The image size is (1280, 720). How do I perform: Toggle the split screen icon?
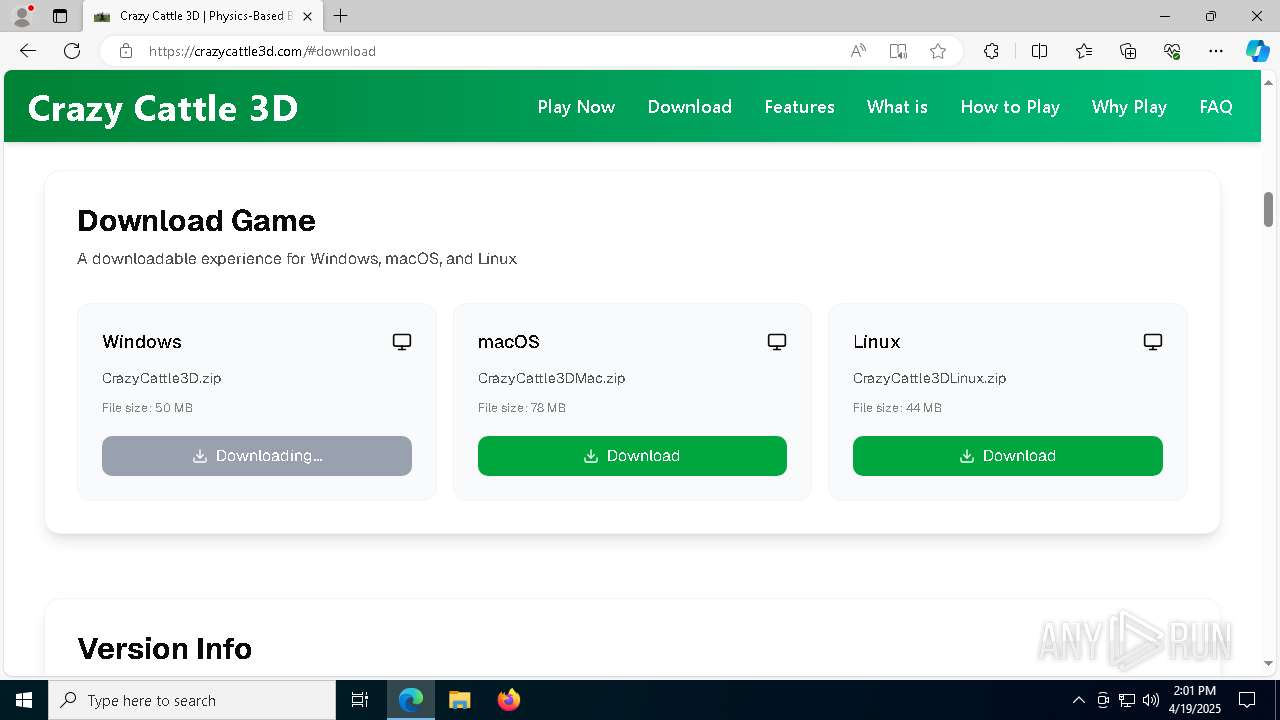(1039, 51)
